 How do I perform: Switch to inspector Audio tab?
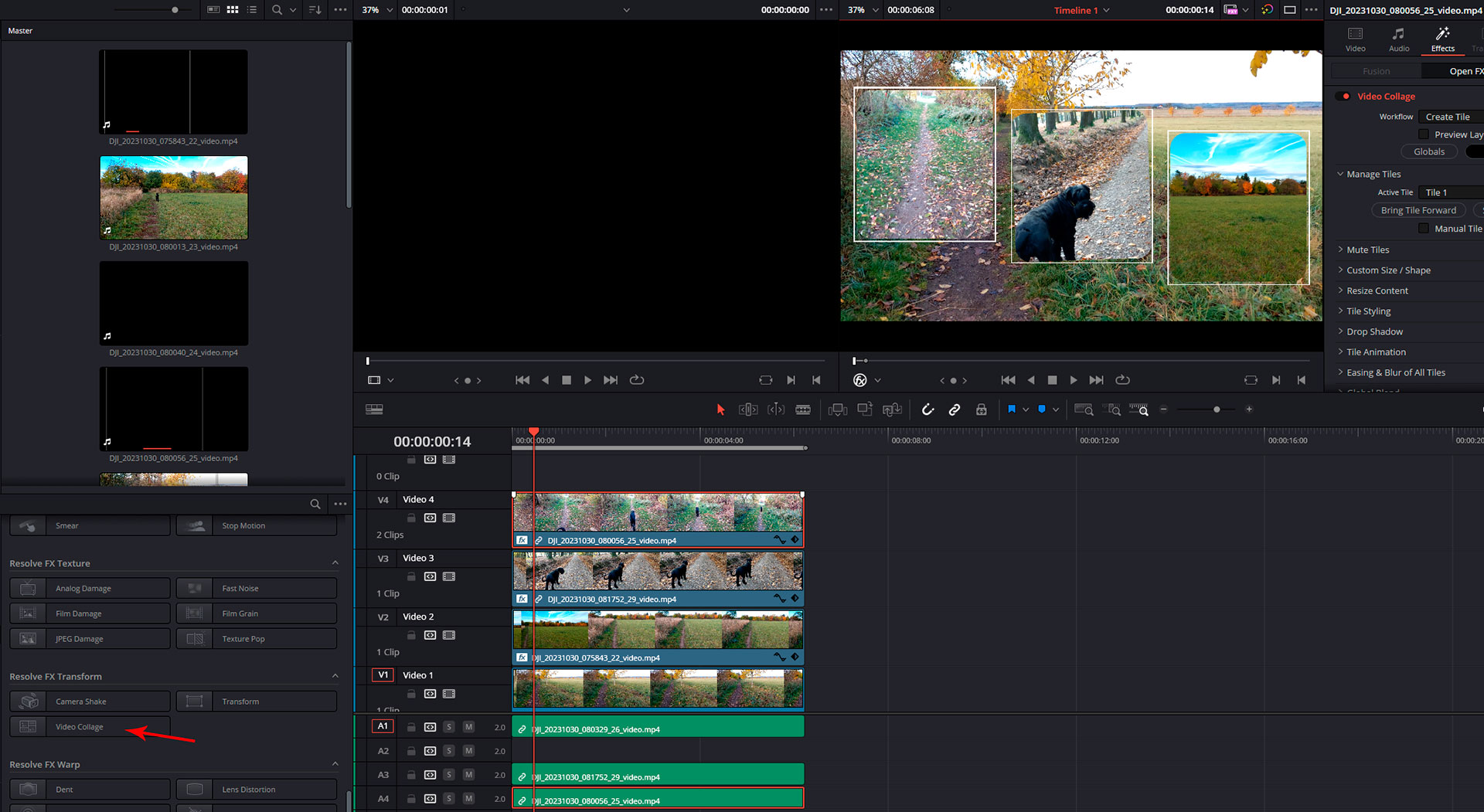click(1398, 39)
